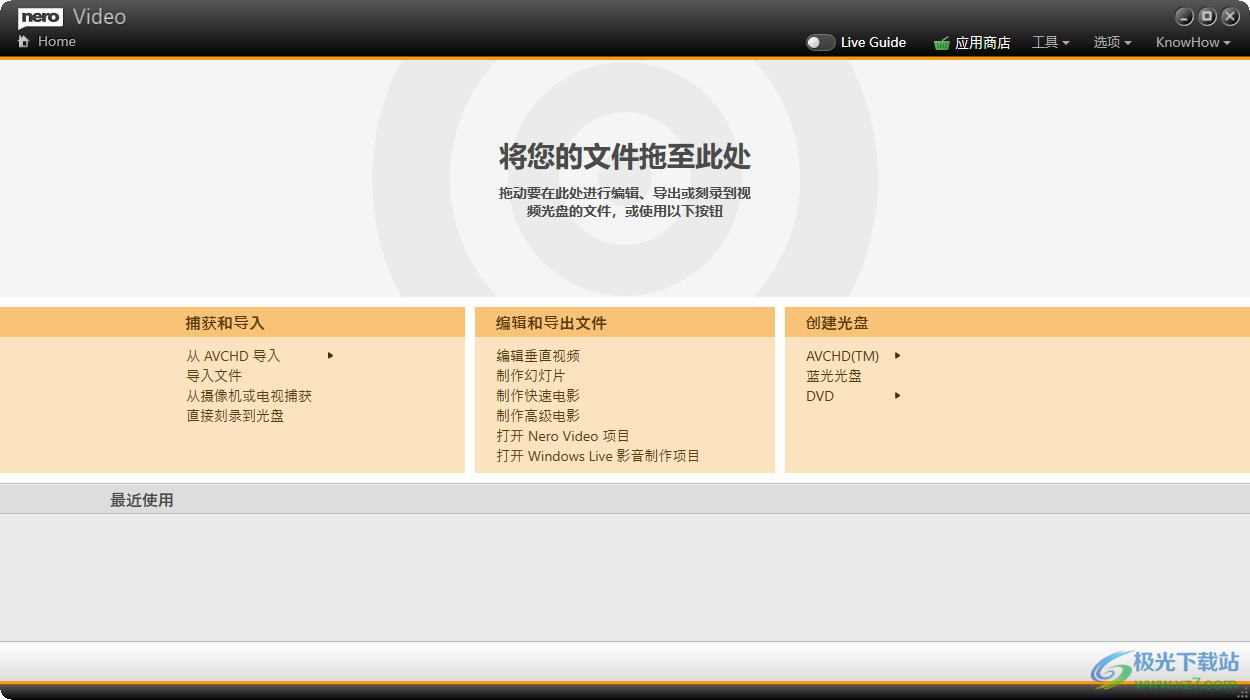Image resolution: width=1250 pixels, height=700 pixels.
Task: Maximize the Nero Video window
Action: 1208,17
